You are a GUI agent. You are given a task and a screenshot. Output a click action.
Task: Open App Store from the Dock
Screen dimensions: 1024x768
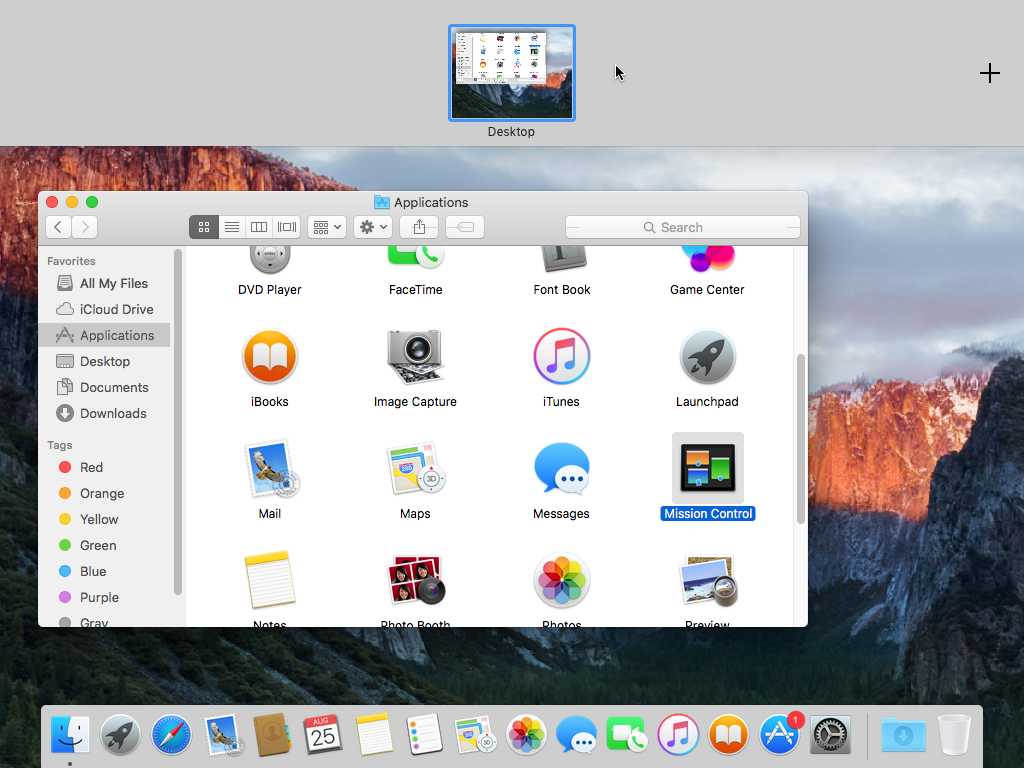[x=779, y=734]
